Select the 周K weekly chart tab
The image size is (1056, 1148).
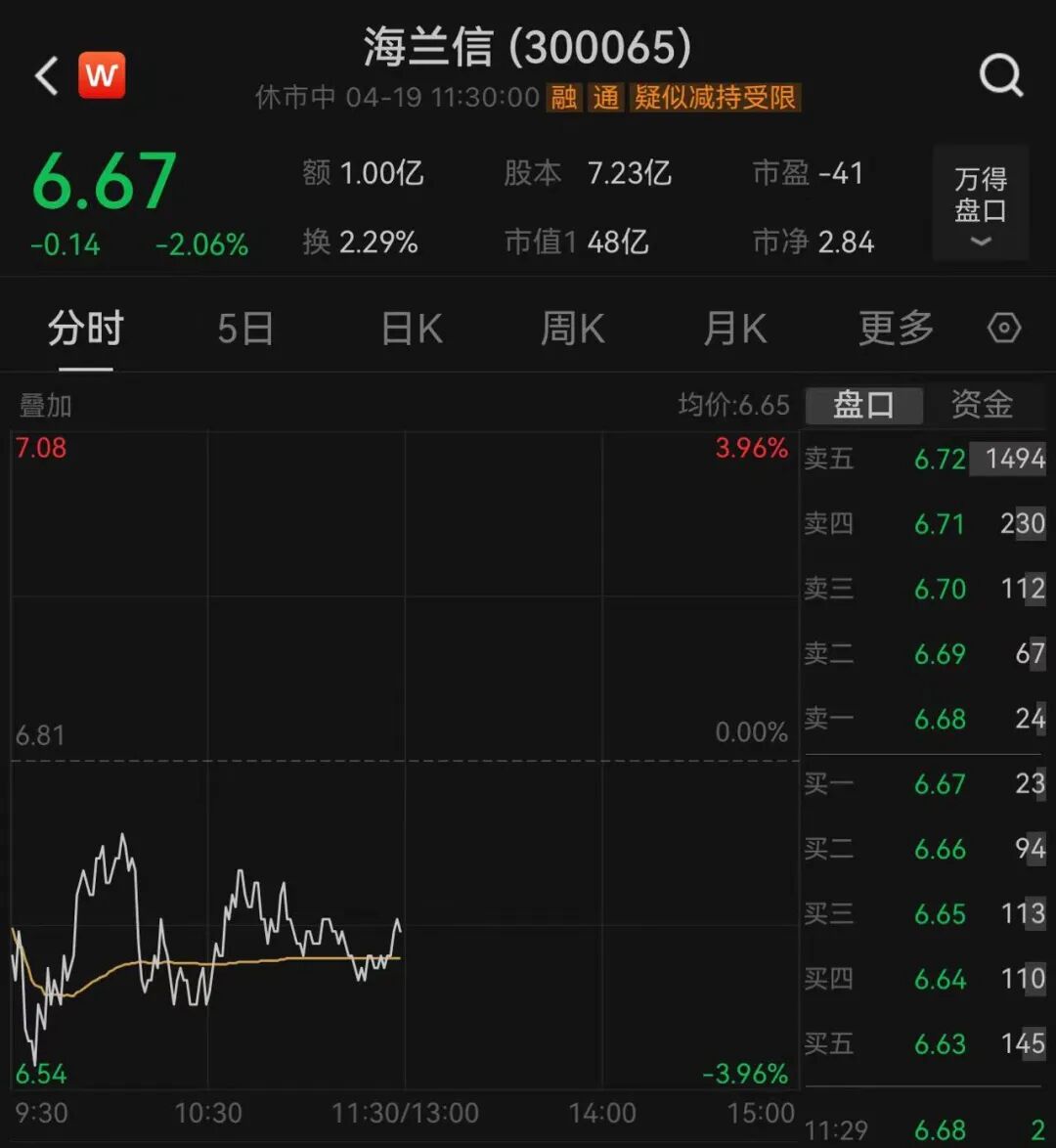coord(572,329)
